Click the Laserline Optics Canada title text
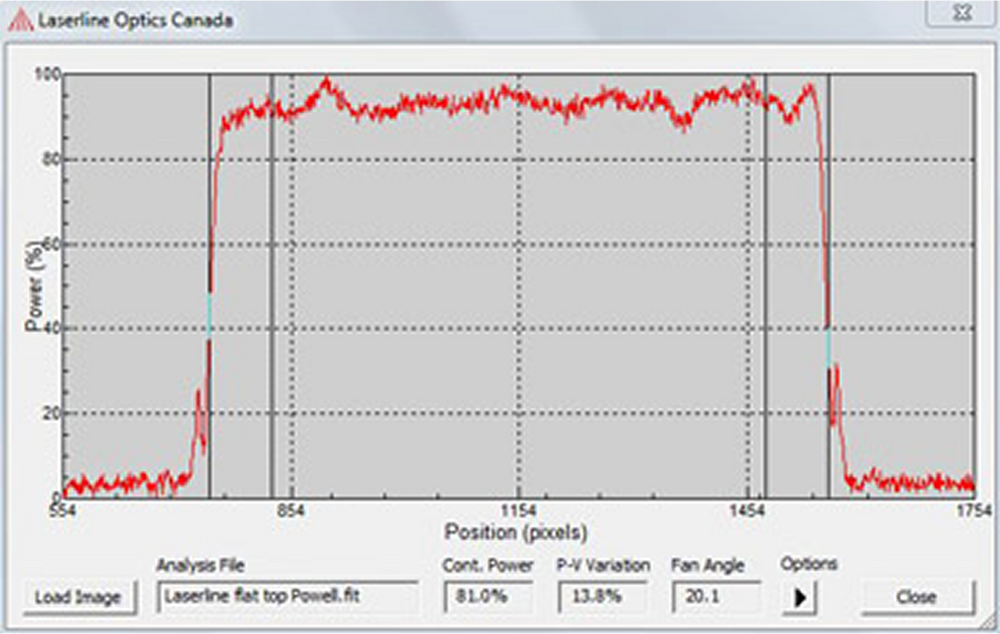This screenshot has width=1000, height=634. pos(136,20)
